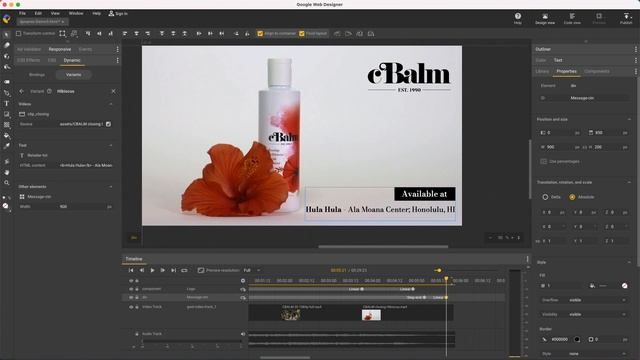Toggle the Align to container checkbox

pyautogui.click(x=260, y=33)
